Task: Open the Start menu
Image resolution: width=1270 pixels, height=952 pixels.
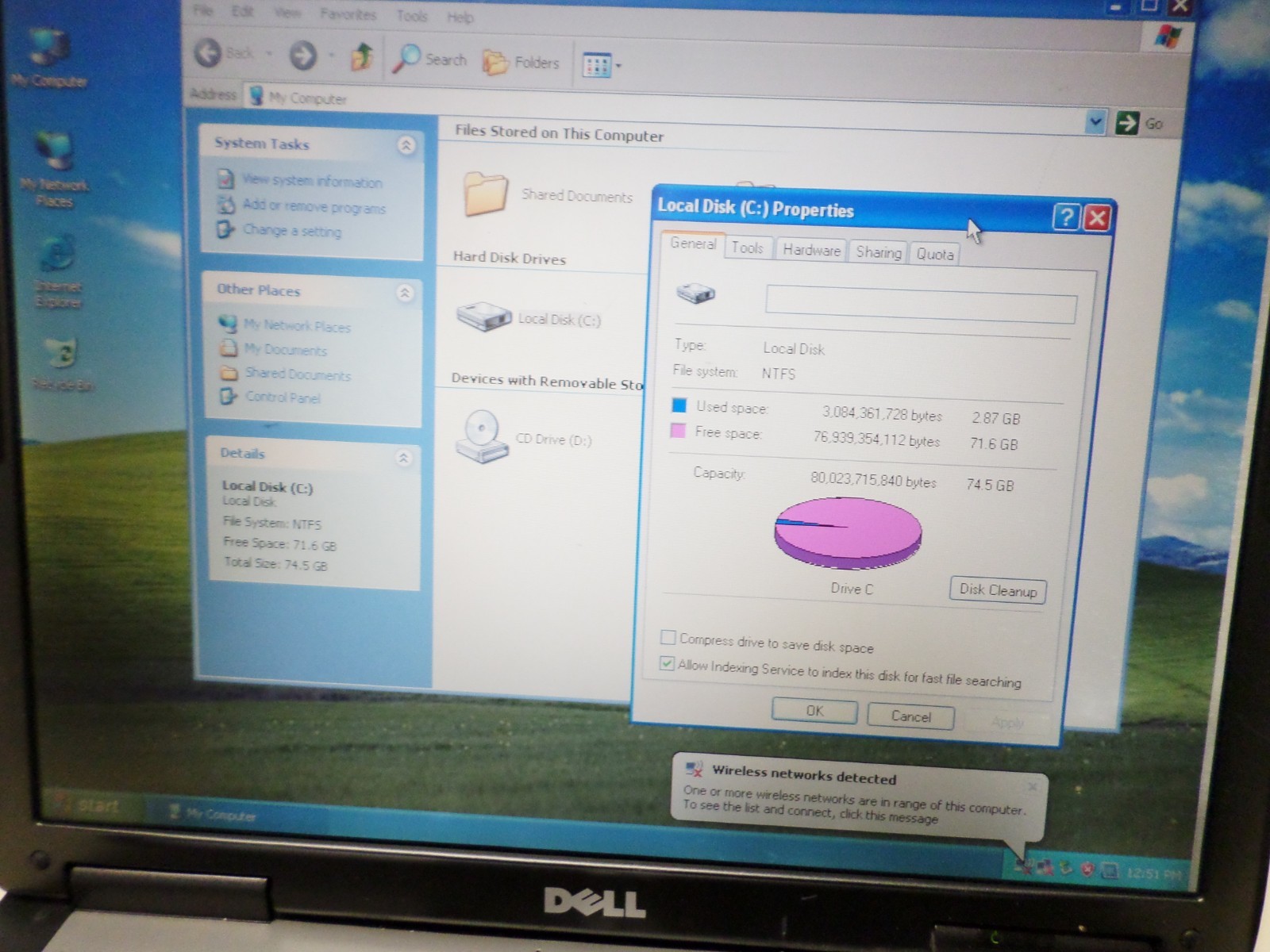Action: (x=90, y=806)
